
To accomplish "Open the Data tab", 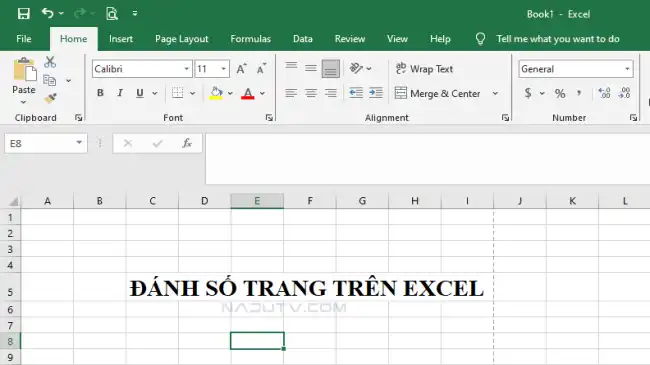I will [x=303, y=39].
